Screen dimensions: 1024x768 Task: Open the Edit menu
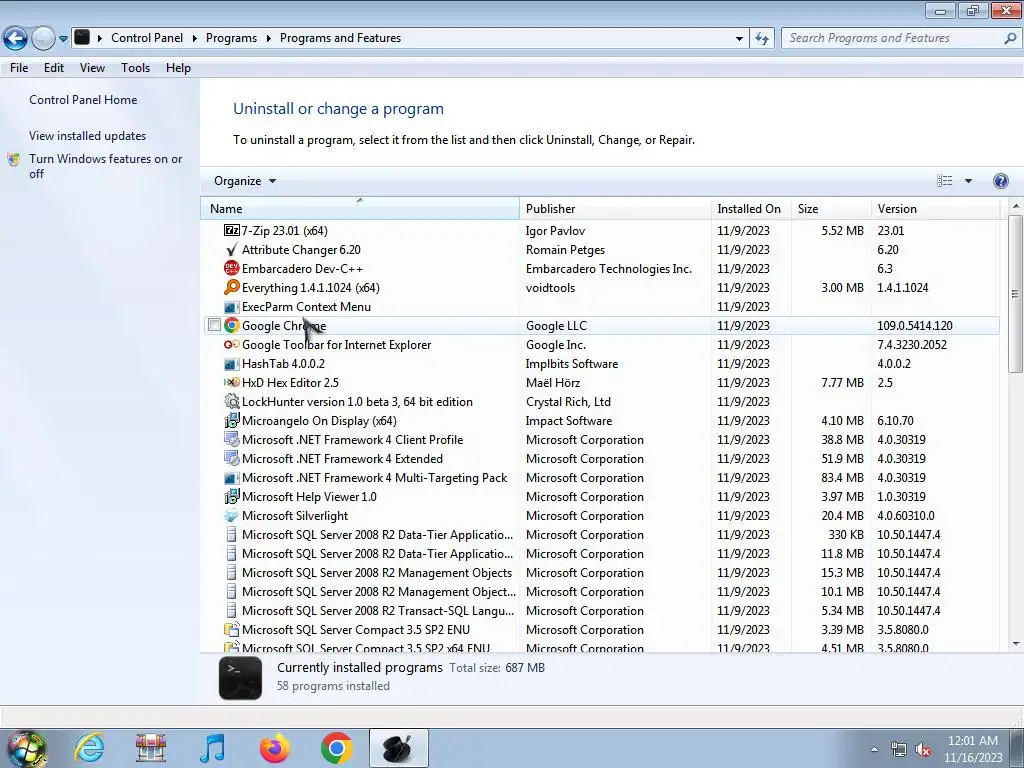pyautogui.click(x=54, y=68)
